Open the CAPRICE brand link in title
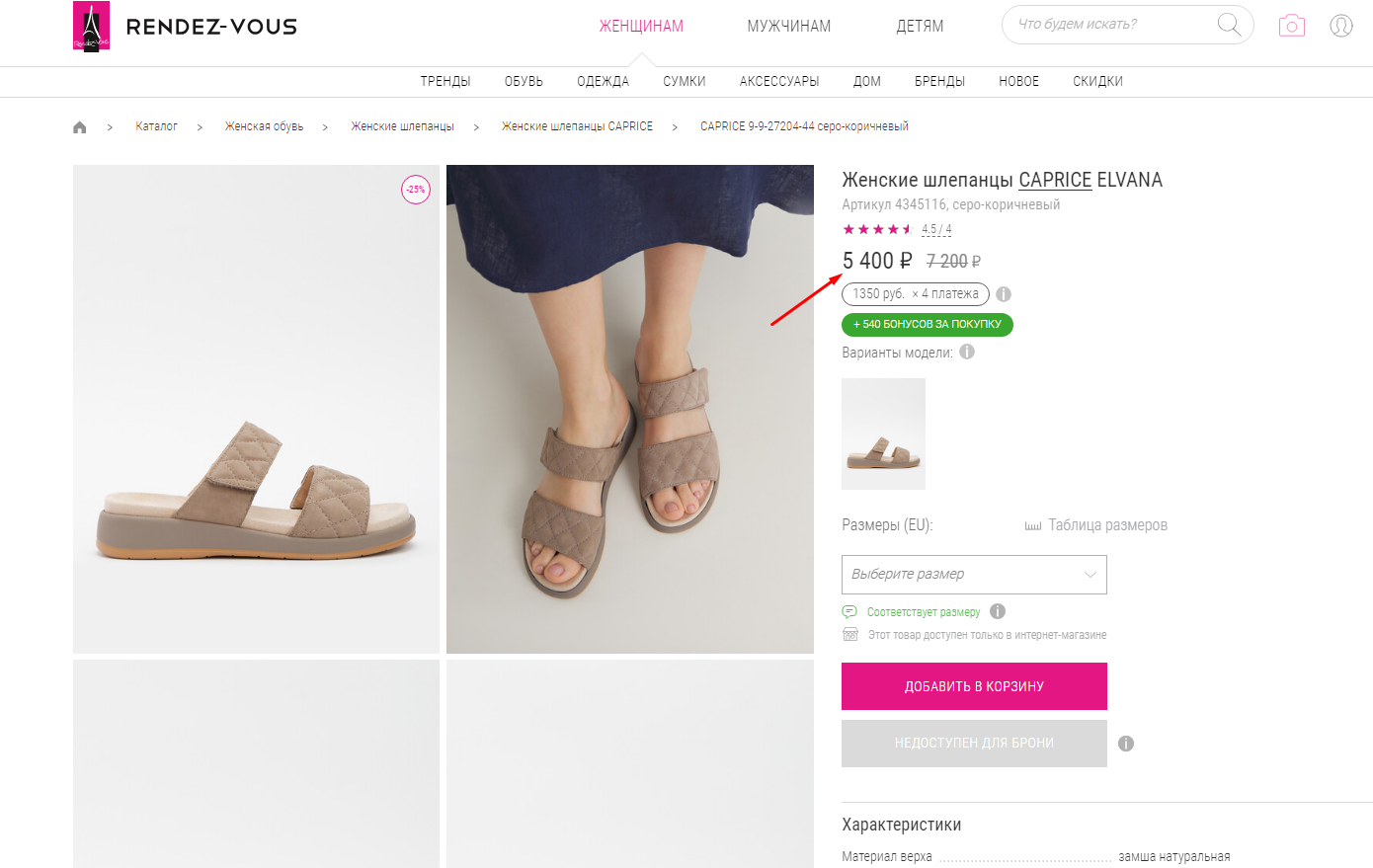The image size is (1373, 868). coord(1055,180)
